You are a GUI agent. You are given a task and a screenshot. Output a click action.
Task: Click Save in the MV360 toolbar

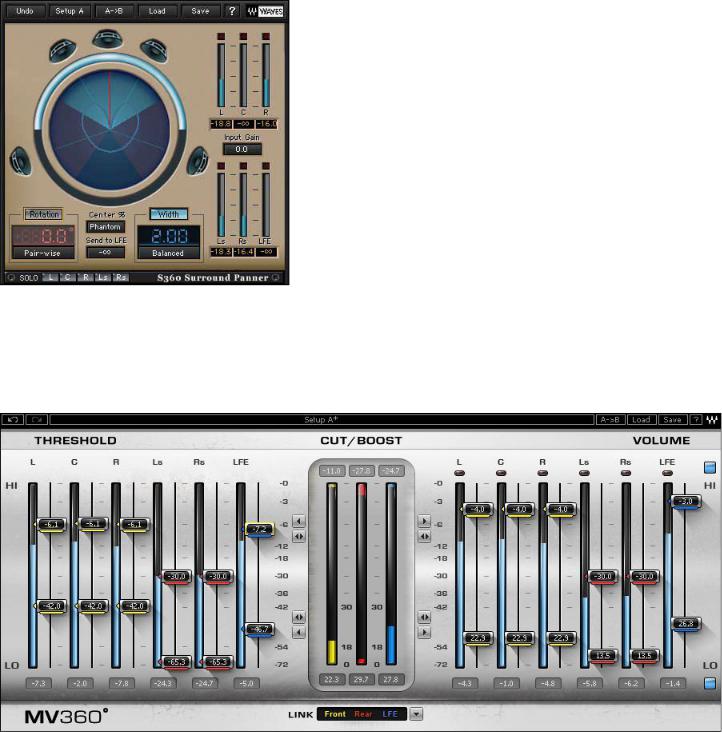point(672,420)
